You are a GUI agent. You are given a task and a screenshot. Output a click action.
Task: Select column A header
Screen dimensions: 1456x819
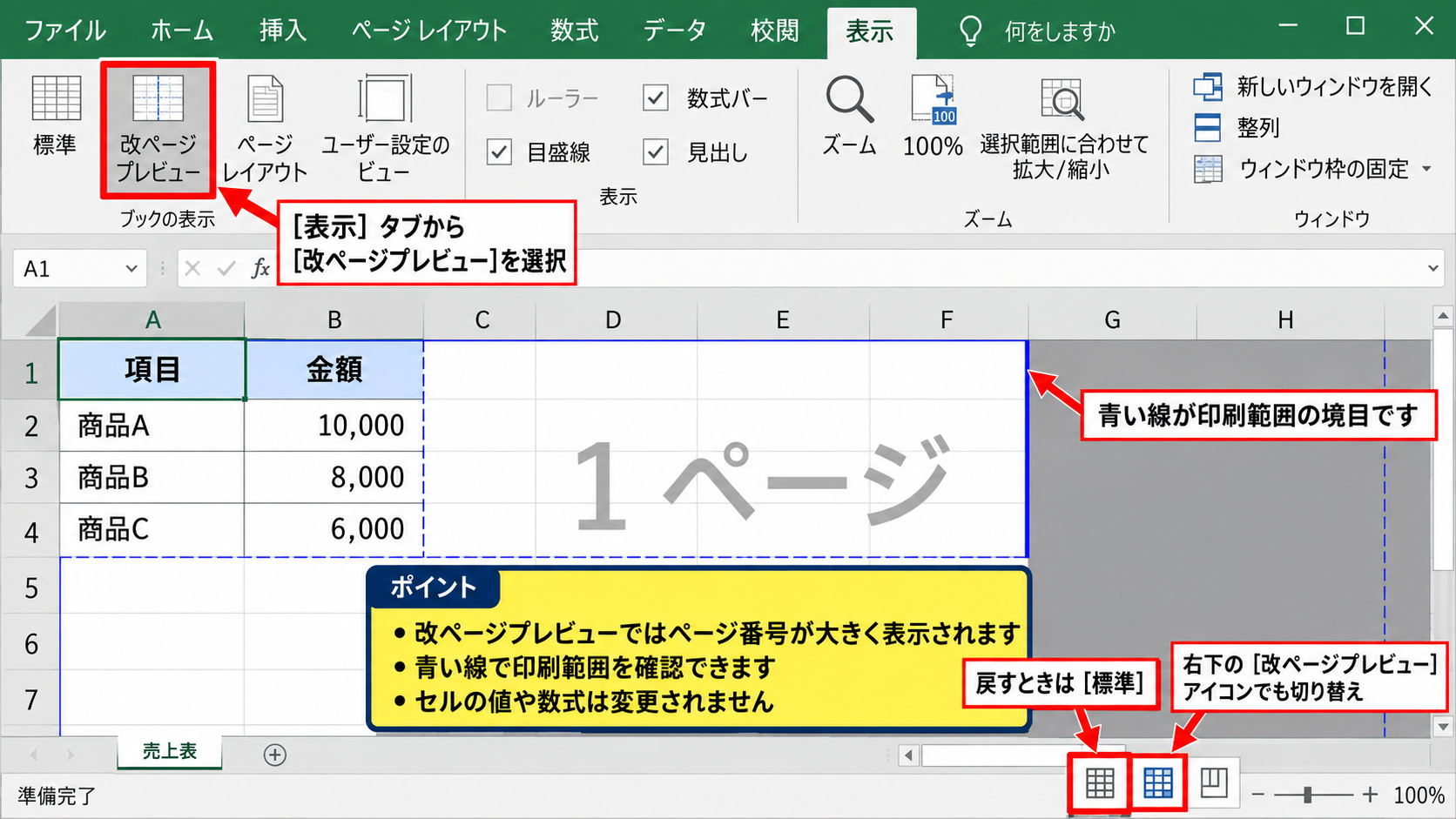[x=152, y=320]
